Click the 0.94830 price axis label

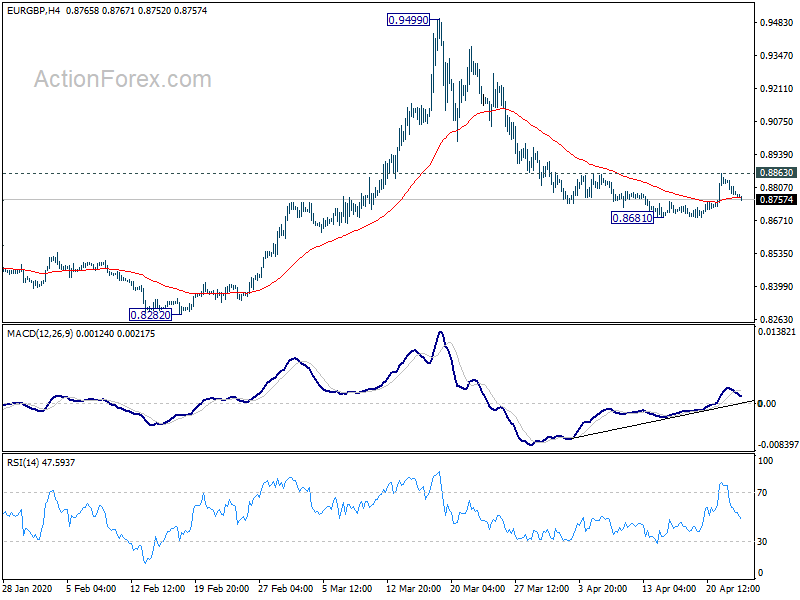777,22
